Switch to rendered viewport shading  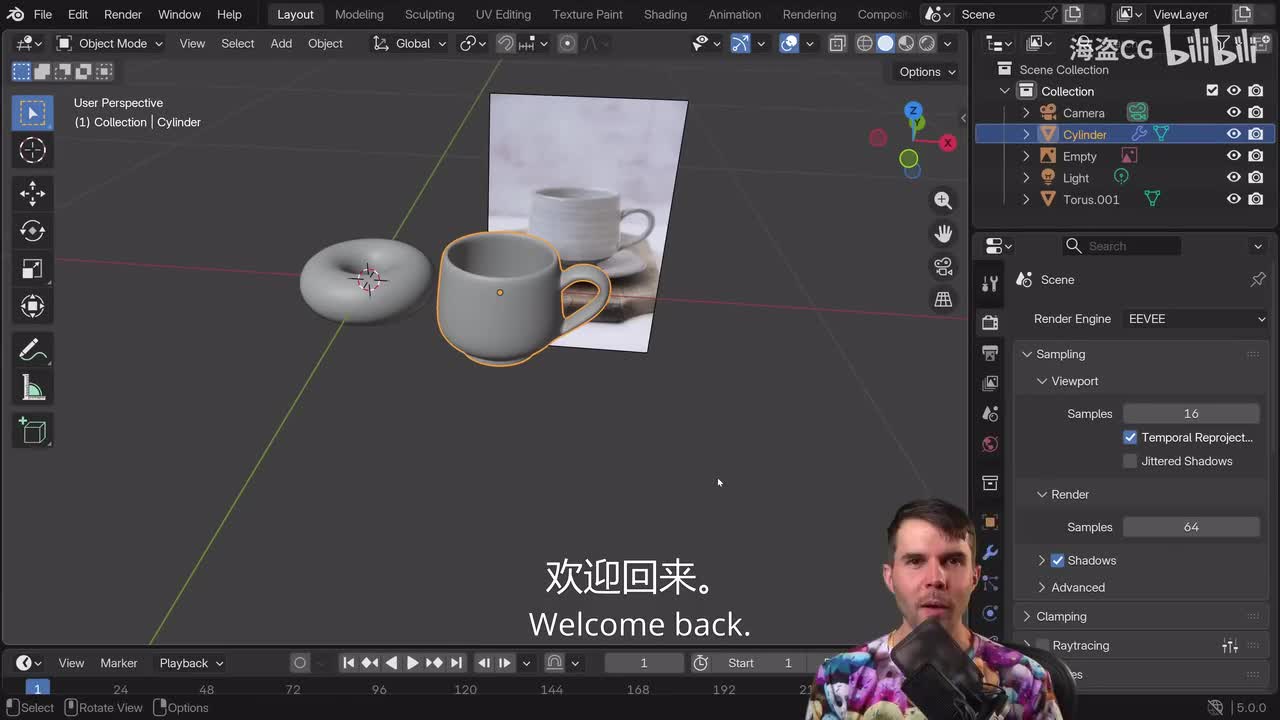click(x=927, y=43)
